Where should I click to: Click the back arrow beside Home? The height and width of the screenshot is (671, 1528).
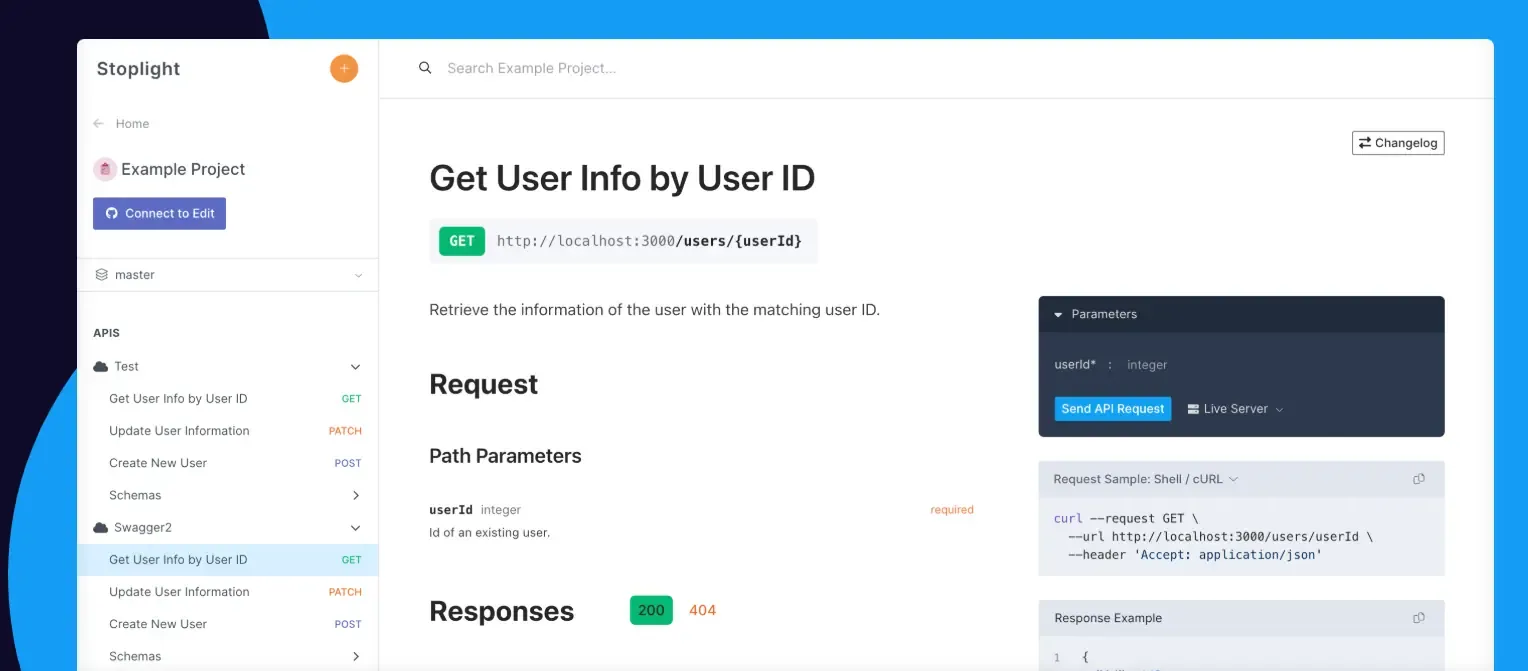98,124
